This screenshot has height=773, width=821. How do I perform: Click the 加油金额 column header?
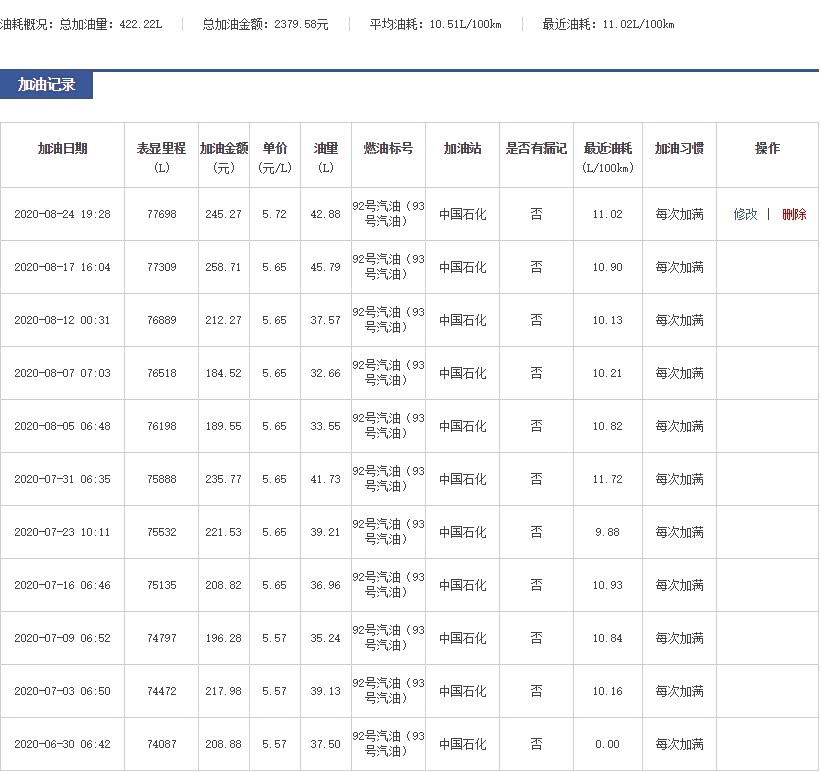click(224, 148)
